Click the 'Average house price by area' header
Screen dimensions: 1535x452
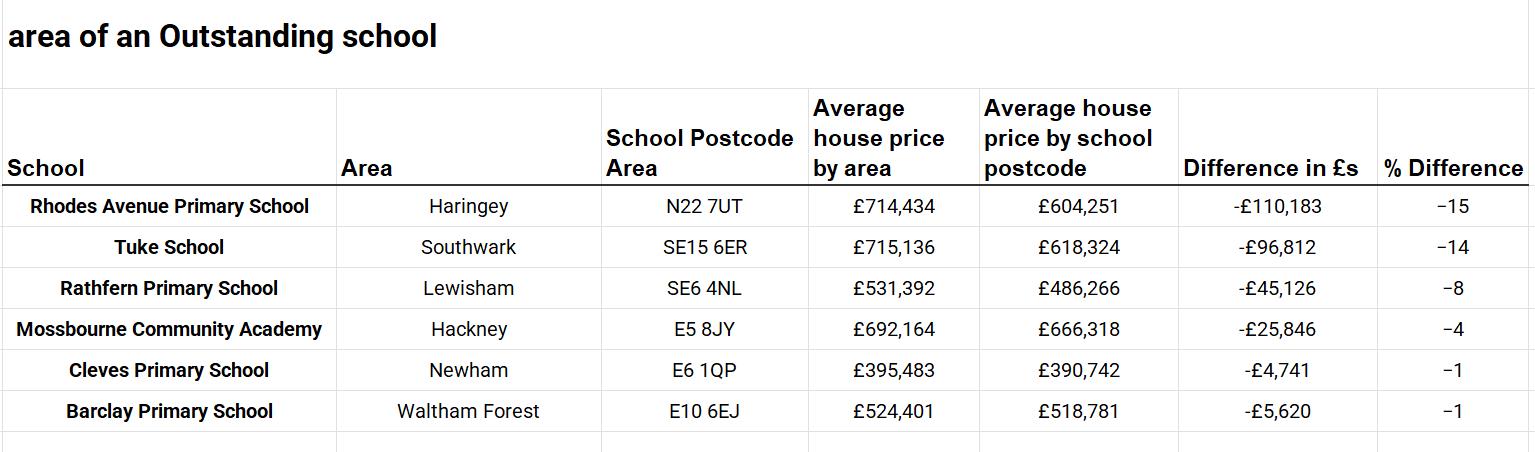[878, 138]
